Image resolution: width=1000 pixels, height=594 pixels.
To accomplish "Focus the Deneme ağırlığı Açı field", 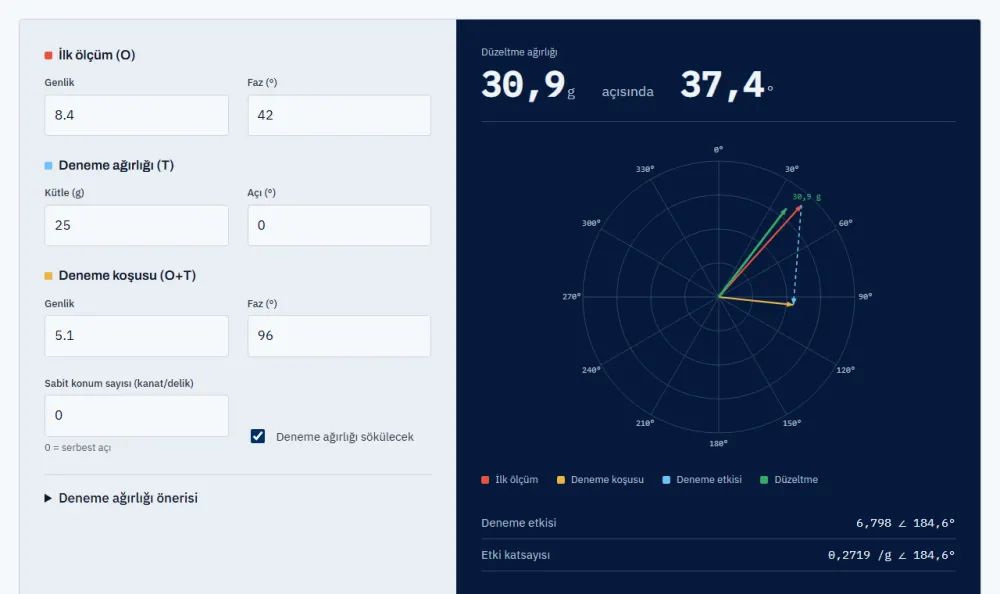I will click(339, 225).
